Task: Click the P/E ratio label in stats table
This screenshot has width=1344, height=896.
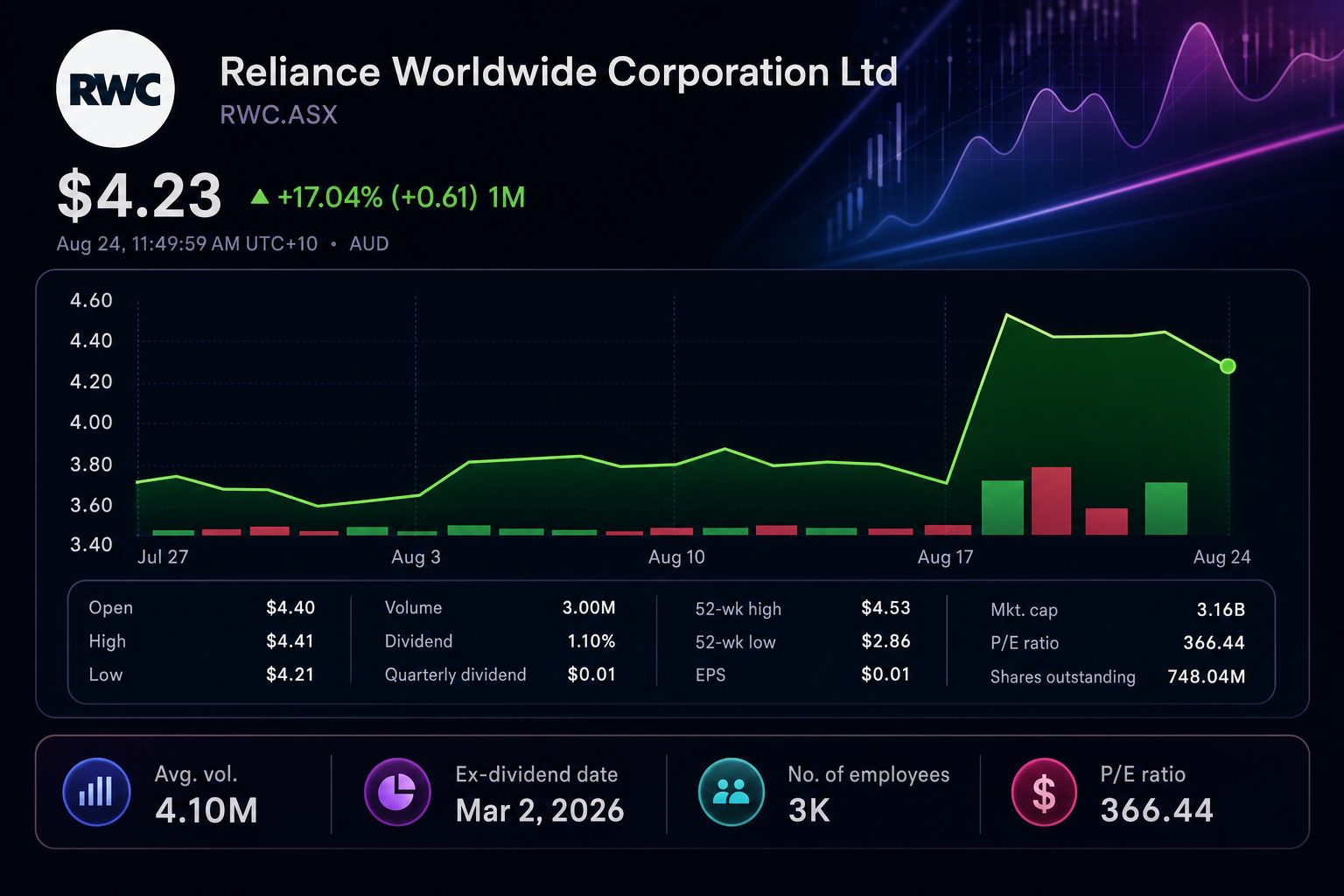Action: click(x=1025, y=643)
